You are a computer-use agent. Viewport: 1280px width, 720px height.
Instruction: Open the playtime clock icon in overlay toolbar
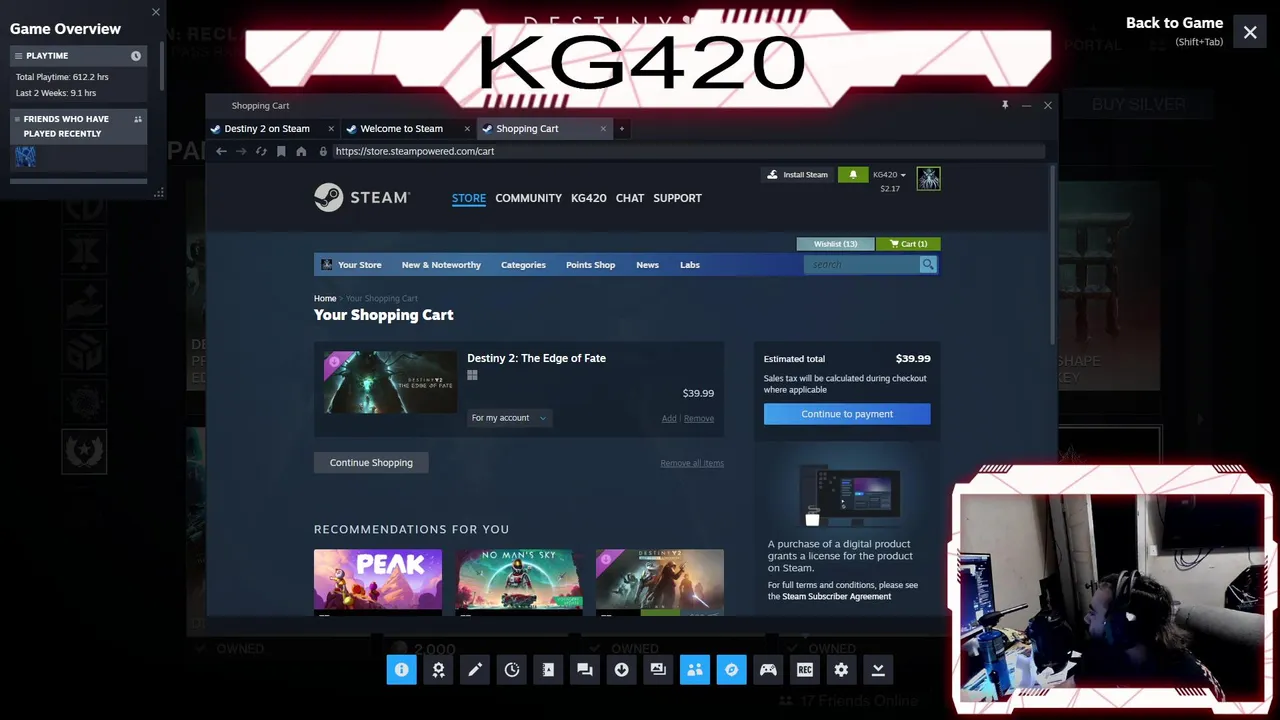pos(511,670)
